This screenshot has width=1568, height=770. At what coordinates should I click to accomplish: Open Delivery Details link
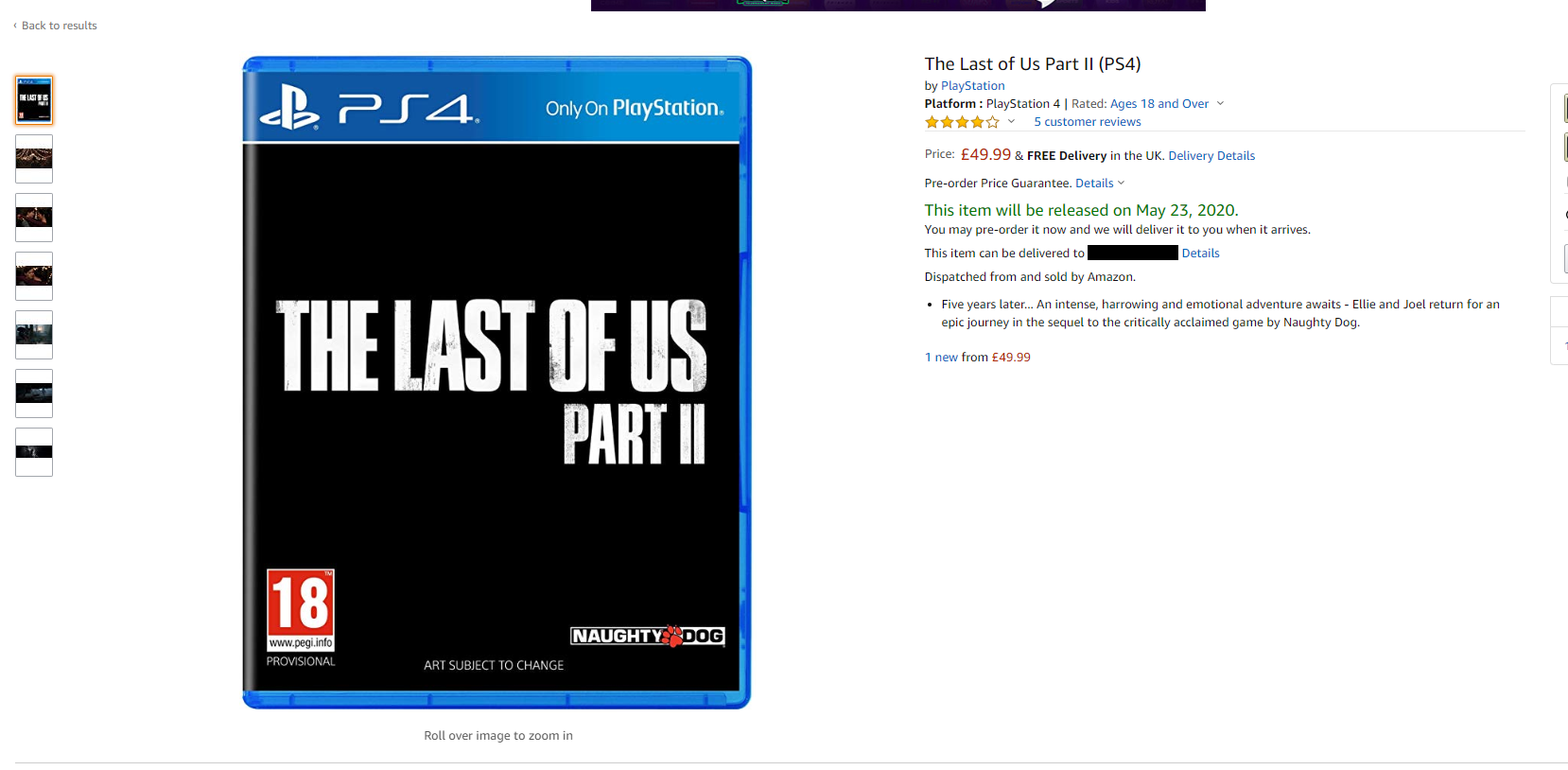(x=1211, y=156)
